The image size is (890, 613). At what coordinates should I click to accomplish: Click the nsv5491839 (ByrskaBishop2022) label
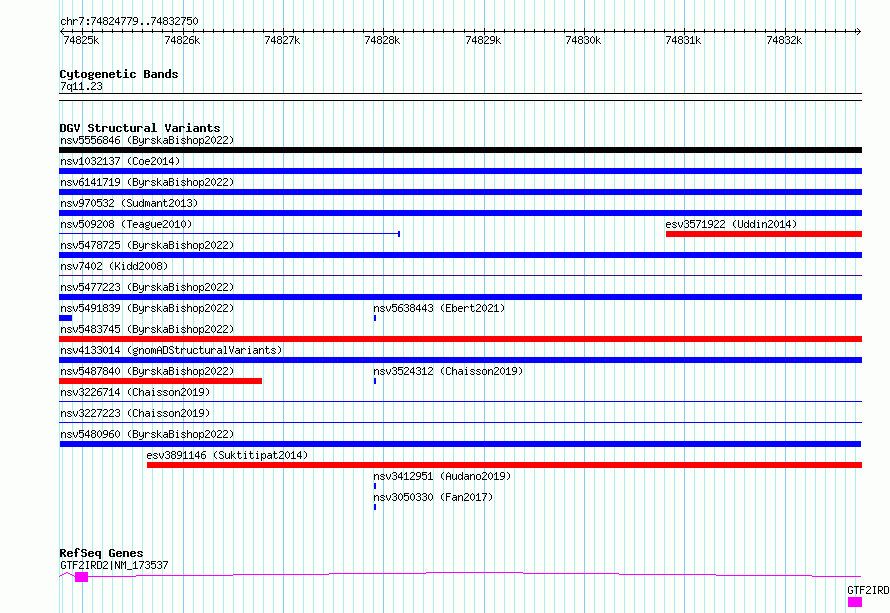coord(147,308)
